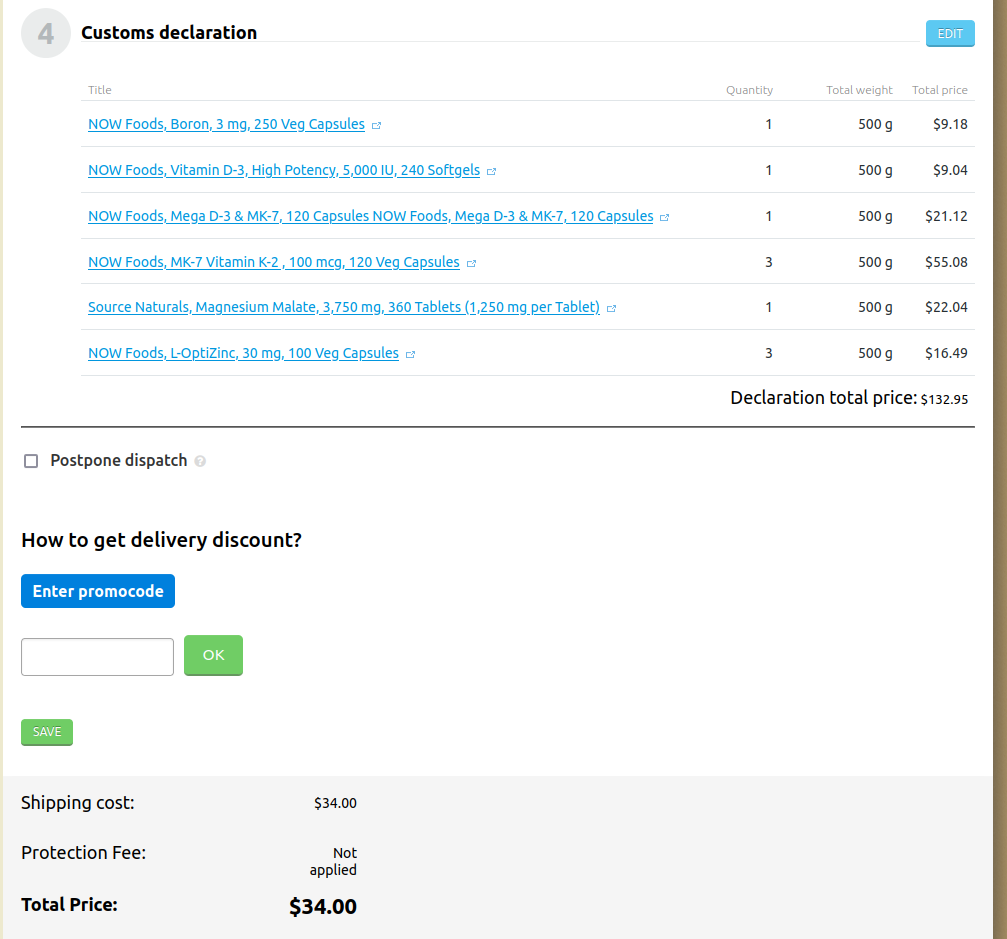Click the Enter promocode button

click(x=98, y=591)
